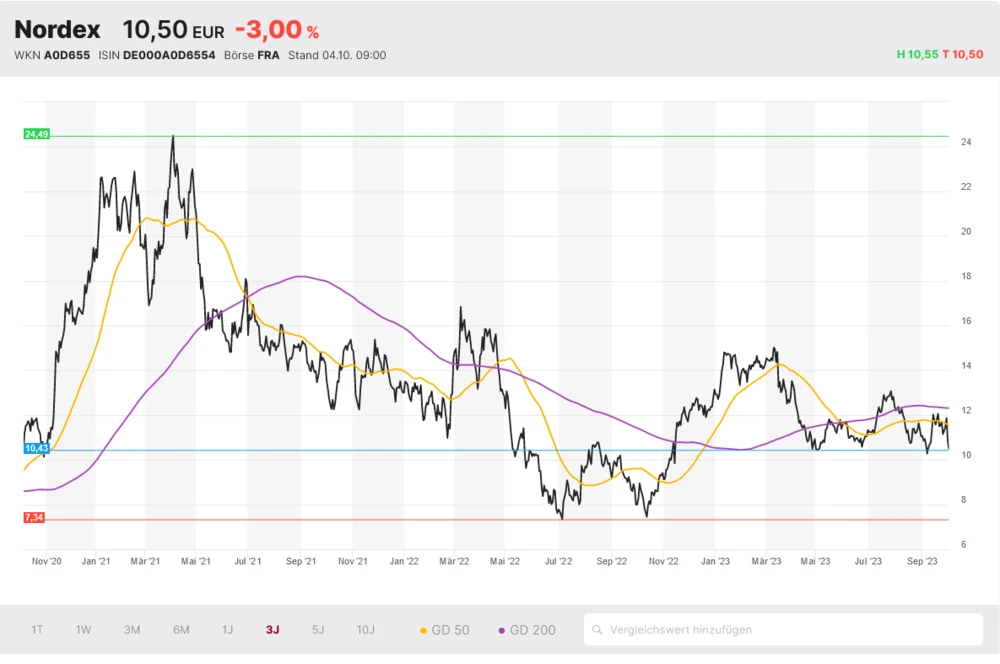
Task: Click the blue 10,43 current price marker
Action: (36, 449)
